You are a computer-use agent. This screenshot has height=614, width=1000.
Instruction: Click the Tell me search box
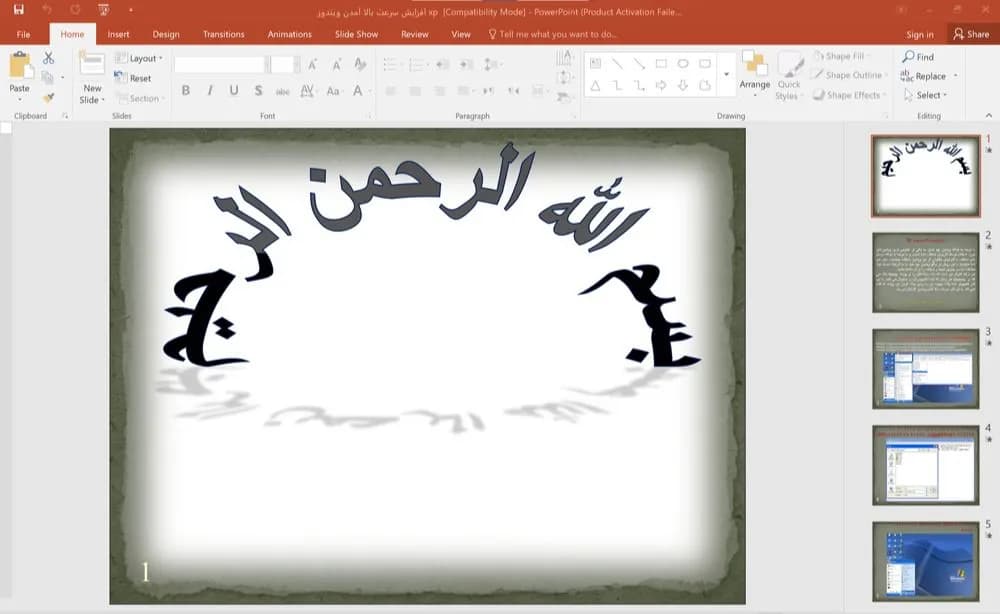[x=552, y=34]
